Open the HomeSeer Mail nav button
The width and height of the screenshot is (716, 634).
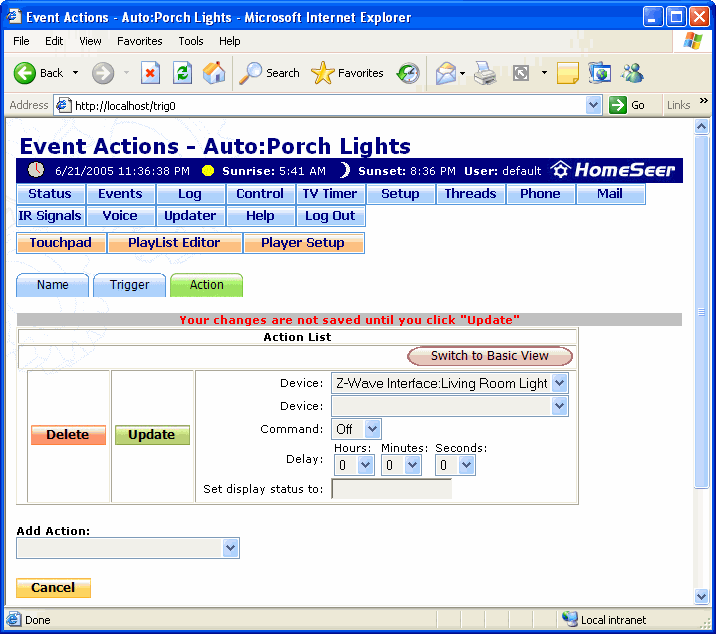pos(610,194)
